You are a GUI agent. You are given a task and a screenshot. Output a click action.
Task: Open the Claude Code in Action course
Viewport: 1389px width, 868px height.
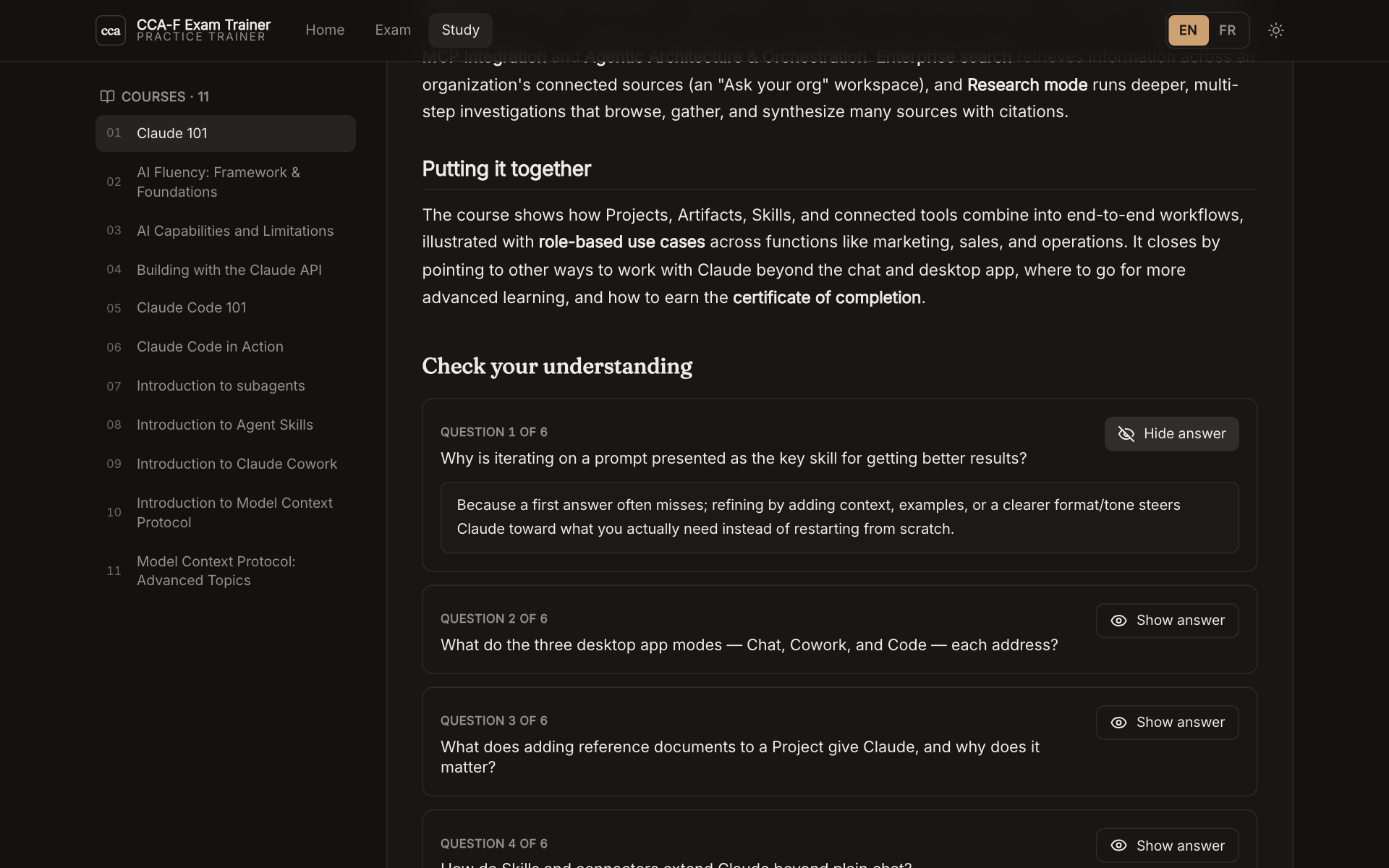[226, 347]
